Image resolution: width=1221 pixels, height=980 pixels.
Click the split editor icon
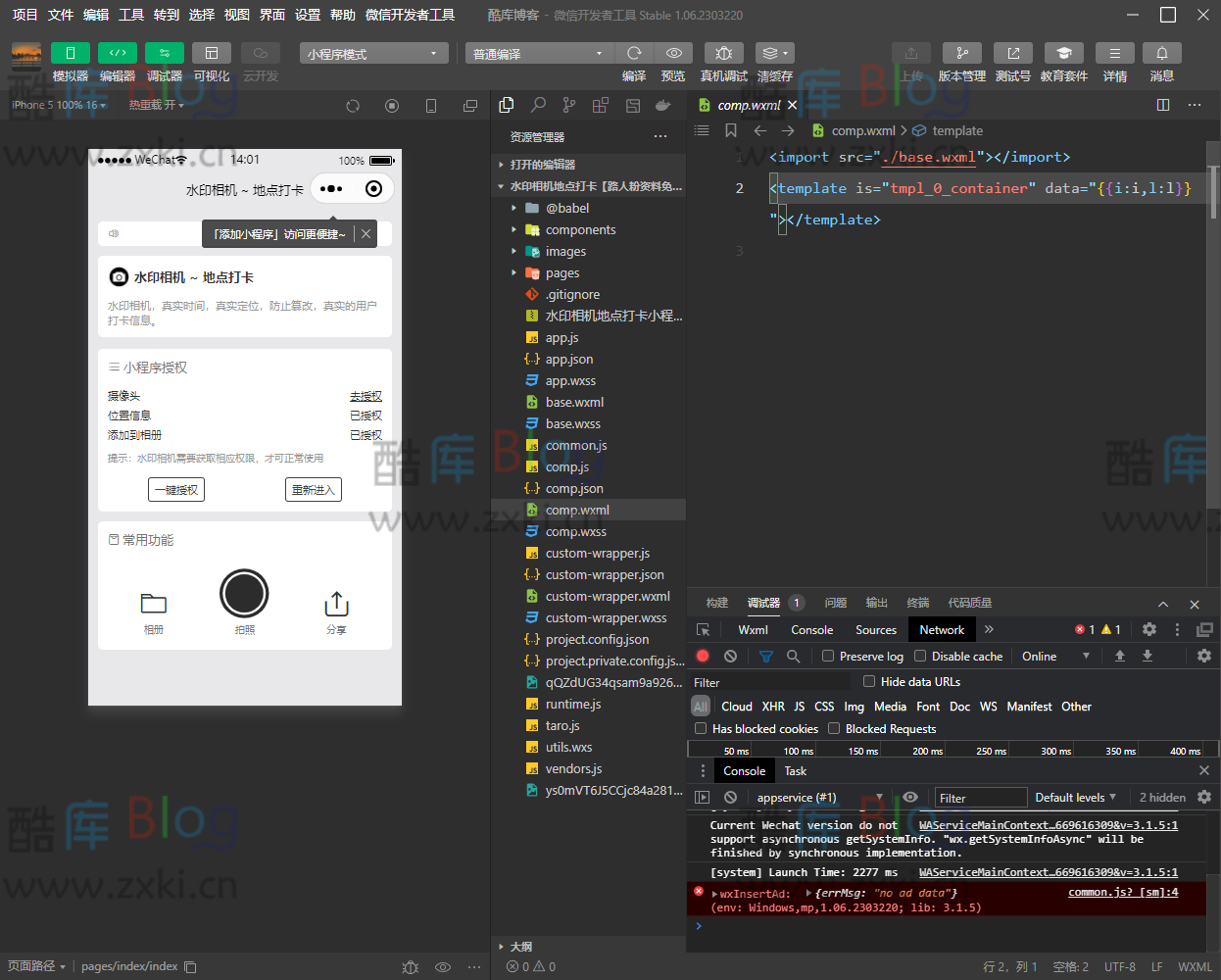pos(1163,105)
